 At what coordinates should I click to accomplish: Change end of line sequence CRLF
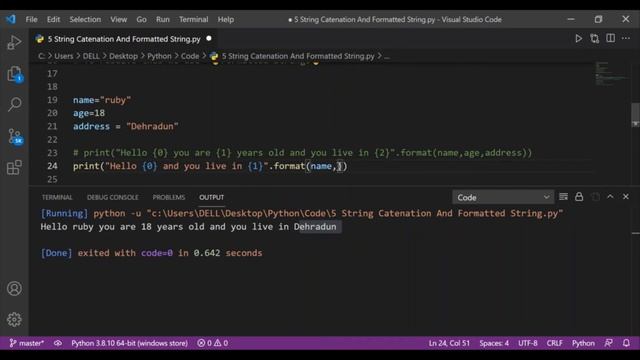coord(554,343)
